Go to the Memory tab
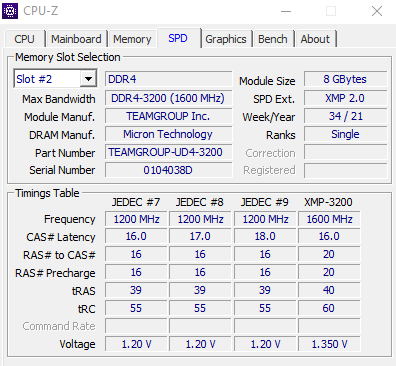This screenshot has width=396, height=366. click(132, 39)
